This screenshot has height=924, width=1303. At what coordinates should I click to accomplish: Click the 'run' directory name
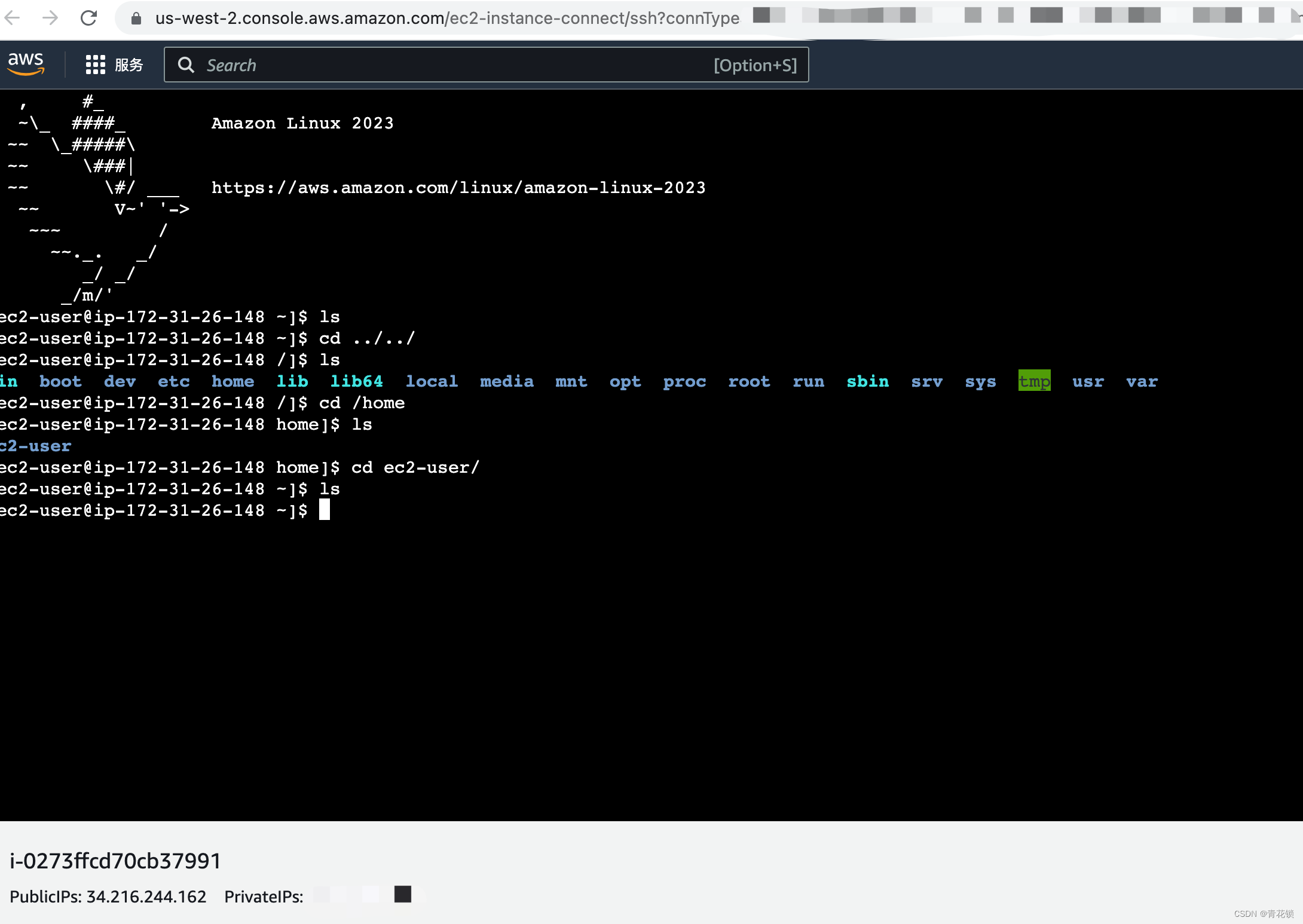click(808, 381)
